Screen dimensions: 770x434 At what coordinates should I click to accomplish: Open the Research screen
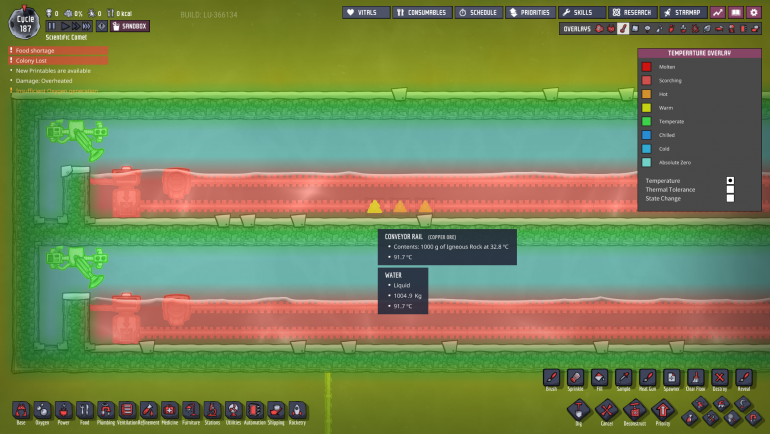coord(633,12)
